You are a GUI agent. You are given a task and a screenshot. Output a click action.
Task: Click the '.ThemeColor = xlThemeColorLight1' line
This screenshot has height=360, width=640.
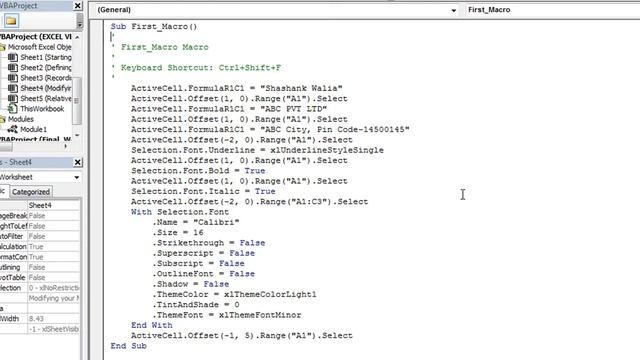click(x=234, y=294)
